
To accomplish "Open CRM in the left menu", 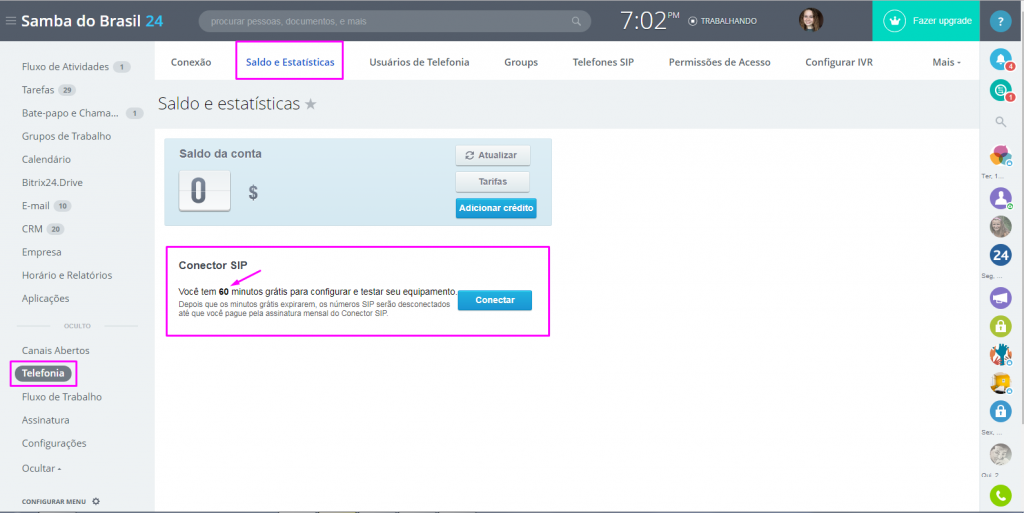I will click(x=32, y=229).
